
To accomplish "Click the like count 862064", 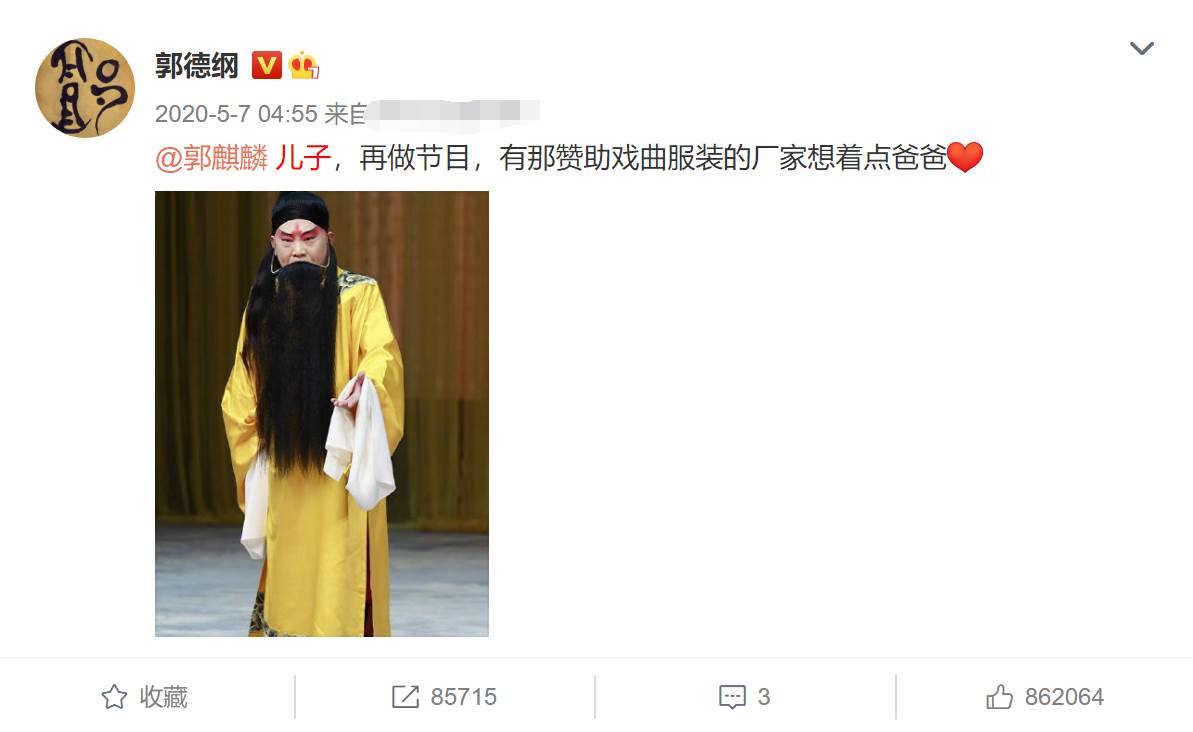I will tap(1064, 696).
